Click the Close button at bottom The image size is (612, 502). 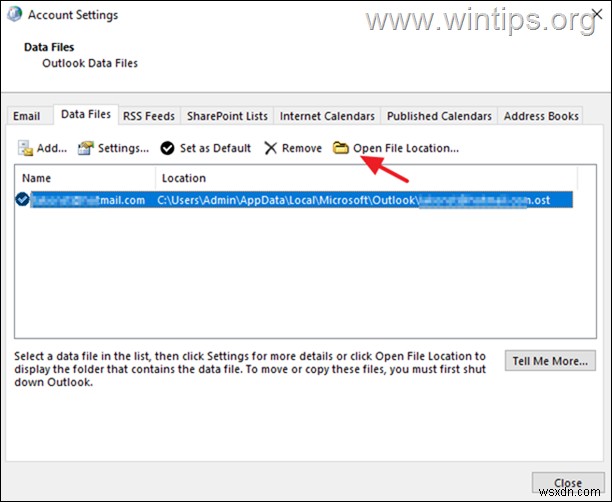coord(568,483)
